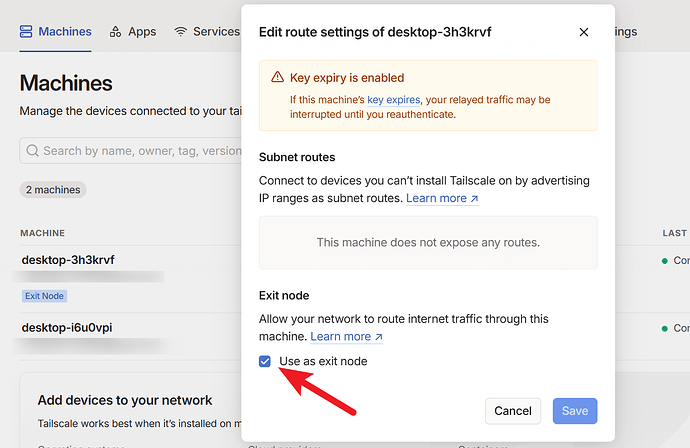
Task: Click the Use as exit node label
Action: click(x=323, y=361)
